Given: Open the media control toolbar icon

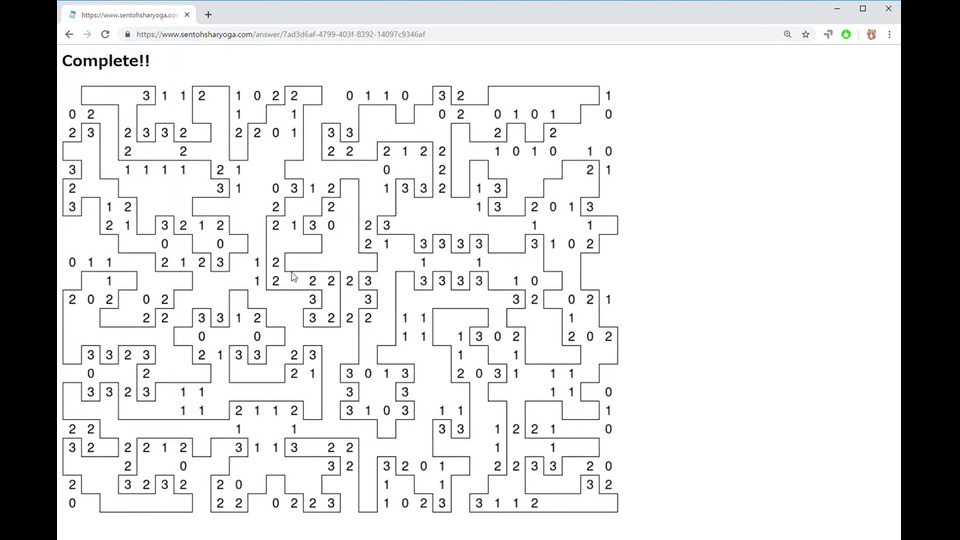Looking at the screenshot, I should pos(828,34).
